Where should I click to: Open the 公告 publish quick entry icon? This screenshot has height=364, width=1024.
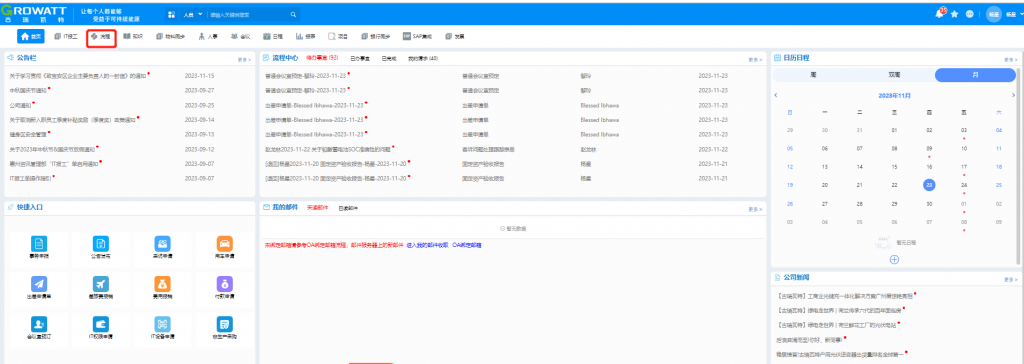pos(101,244)
